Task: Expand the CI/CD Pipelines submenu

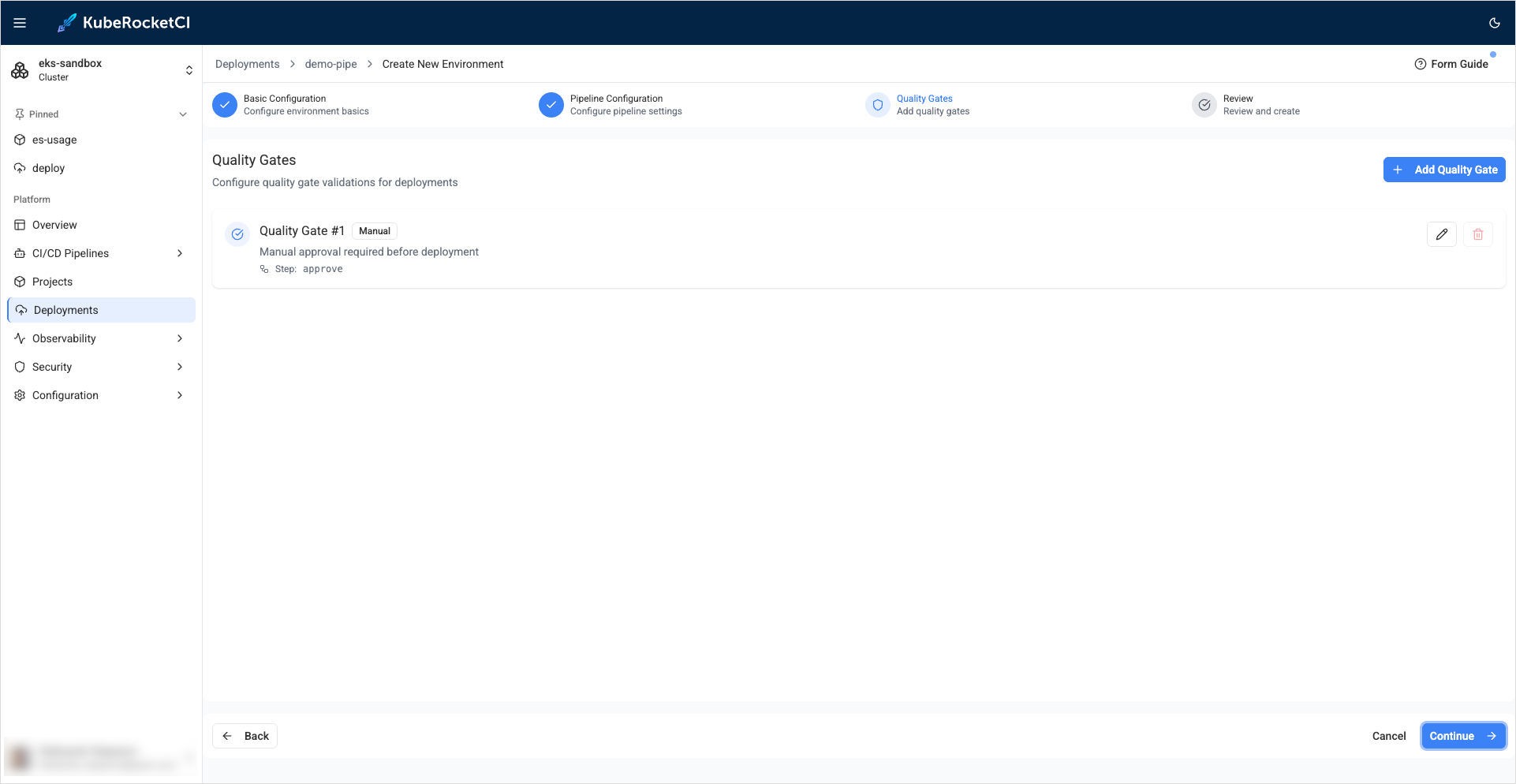Action: [x=180, y=253]
